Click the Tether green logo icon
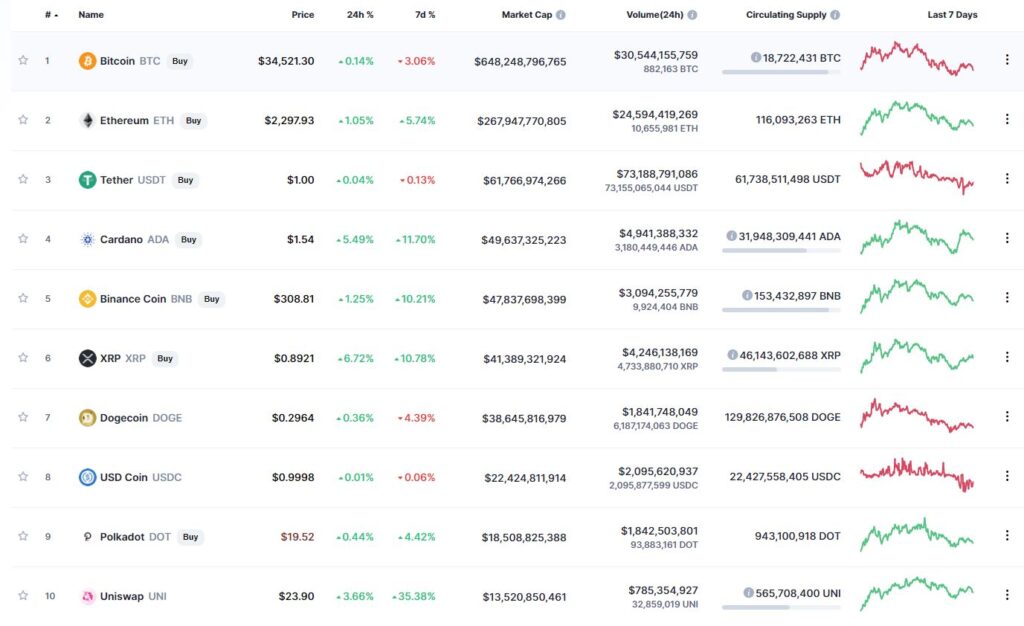1024x626 pixels. click(x=87, y=180)
